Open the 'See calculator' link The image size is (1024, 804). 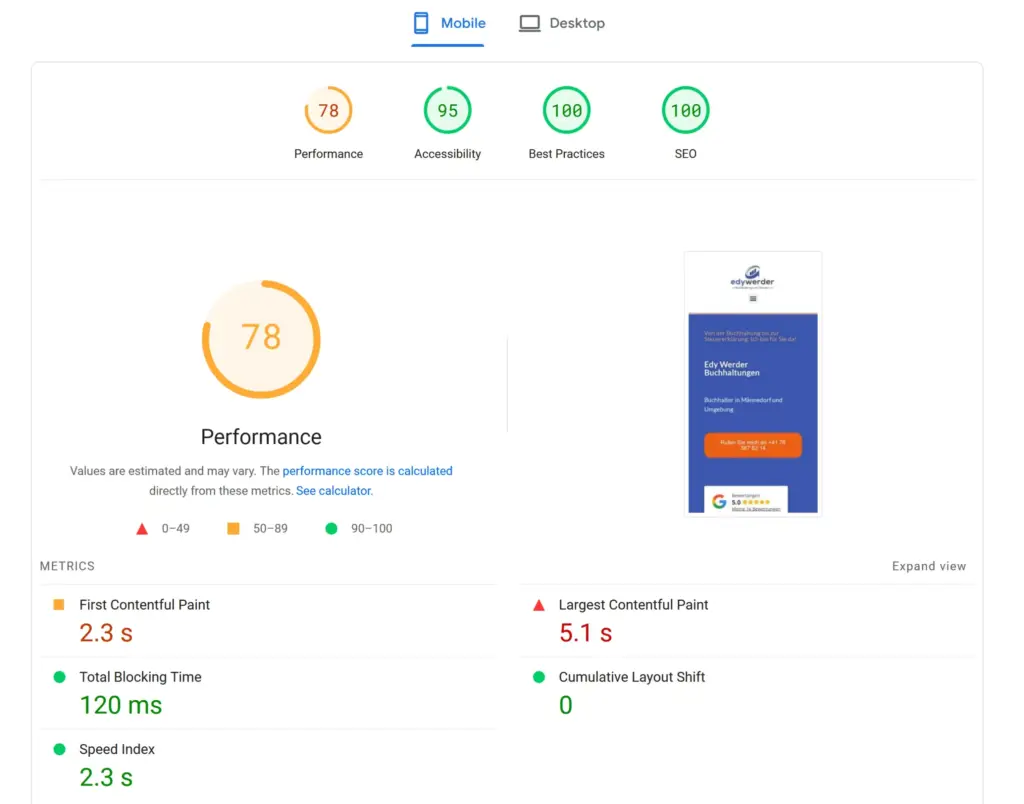point(333,490)
